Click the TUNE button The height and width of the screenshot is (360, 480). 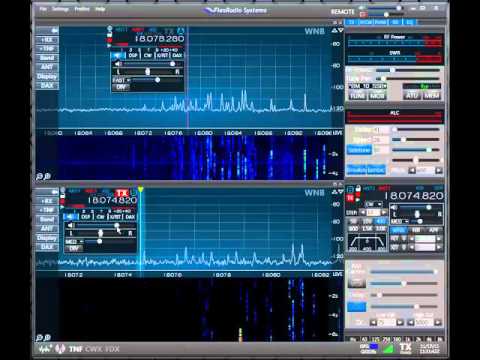tap(357, 96)
